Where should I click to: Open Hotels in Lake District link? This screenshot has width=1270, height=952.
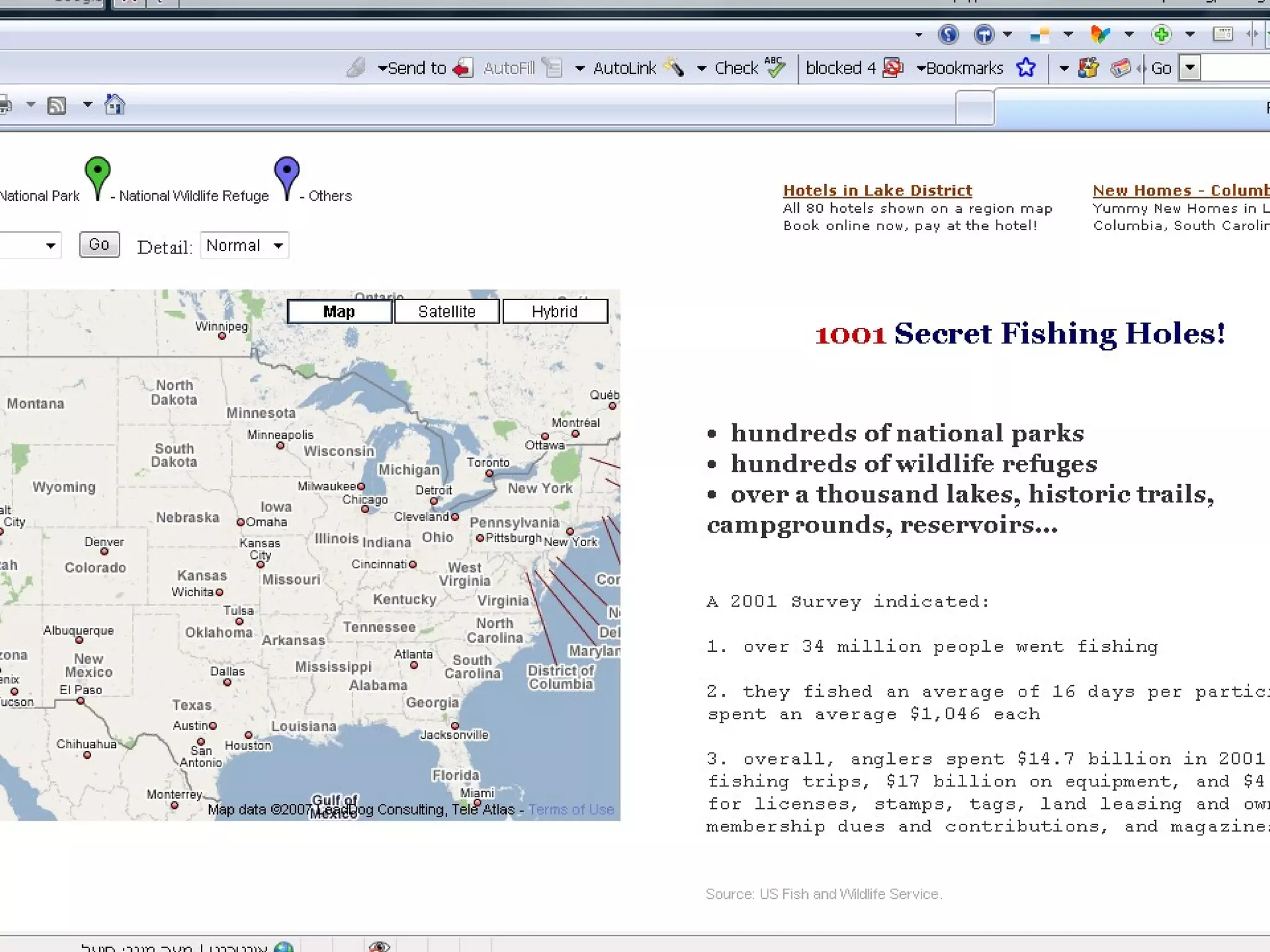[x=877, y=190]
